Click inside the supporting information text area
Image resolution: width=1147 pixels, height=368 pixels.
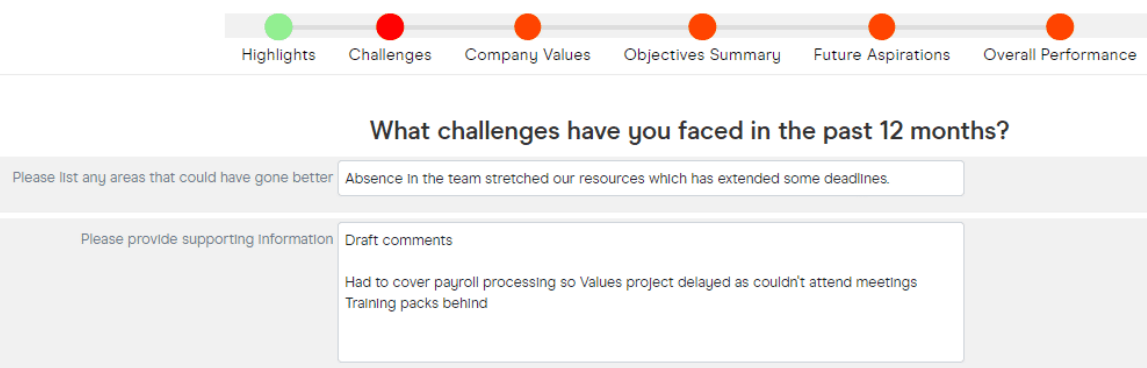[x=651, y=292]
